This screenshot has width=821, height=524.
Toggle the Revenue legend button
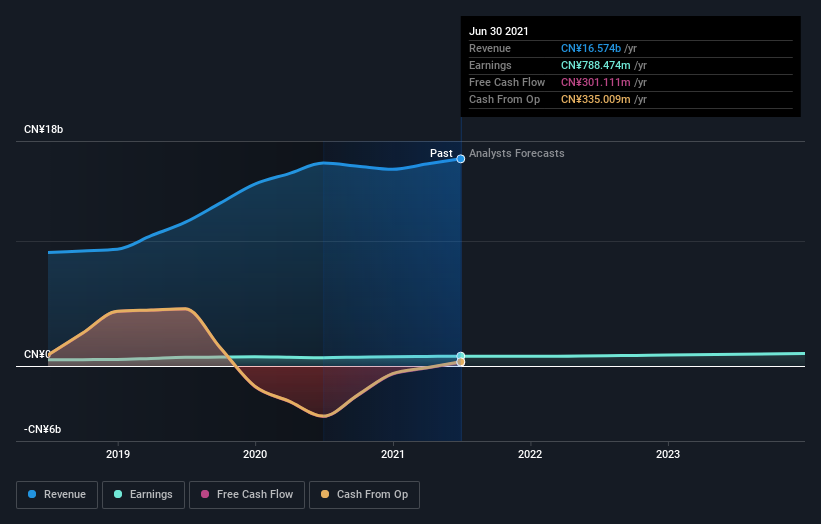tap(57, 495)
